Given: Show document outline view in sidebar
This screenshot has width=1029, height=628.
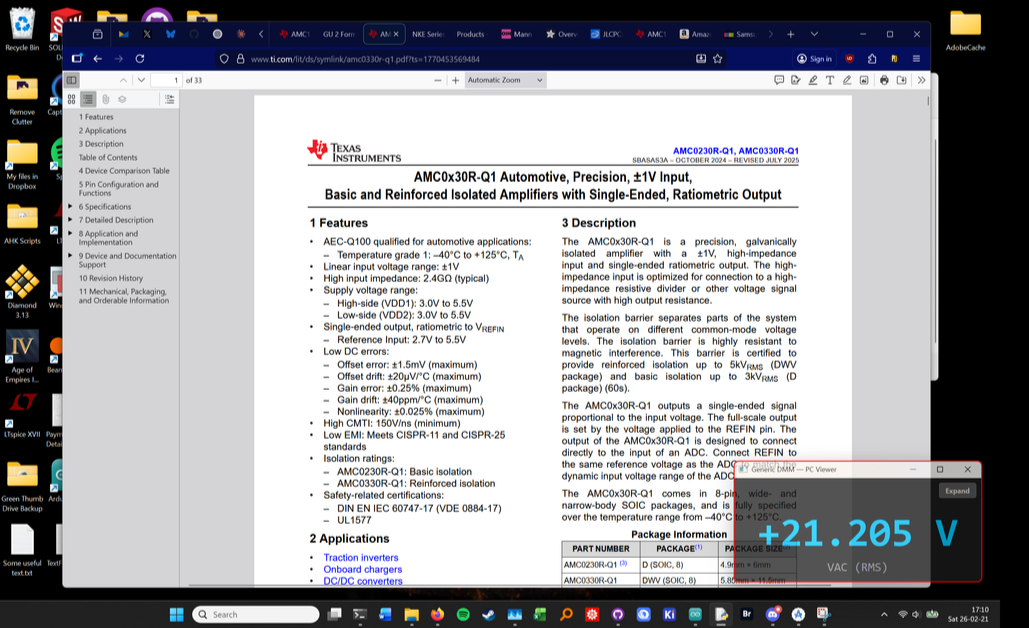Looking at the screenshot, I should click(88, 99).
